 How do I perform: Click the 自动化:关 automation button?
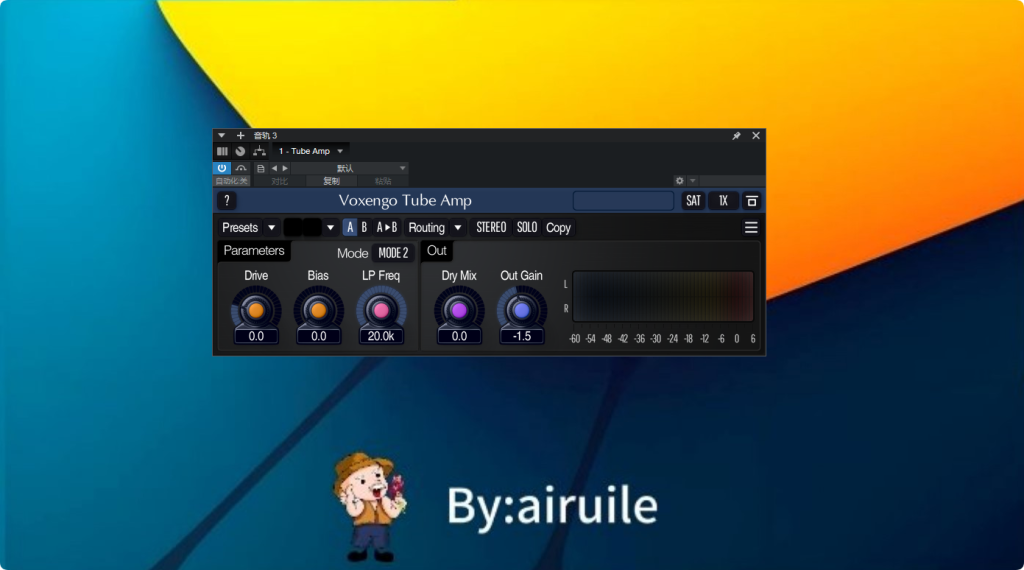pos(232,181)
